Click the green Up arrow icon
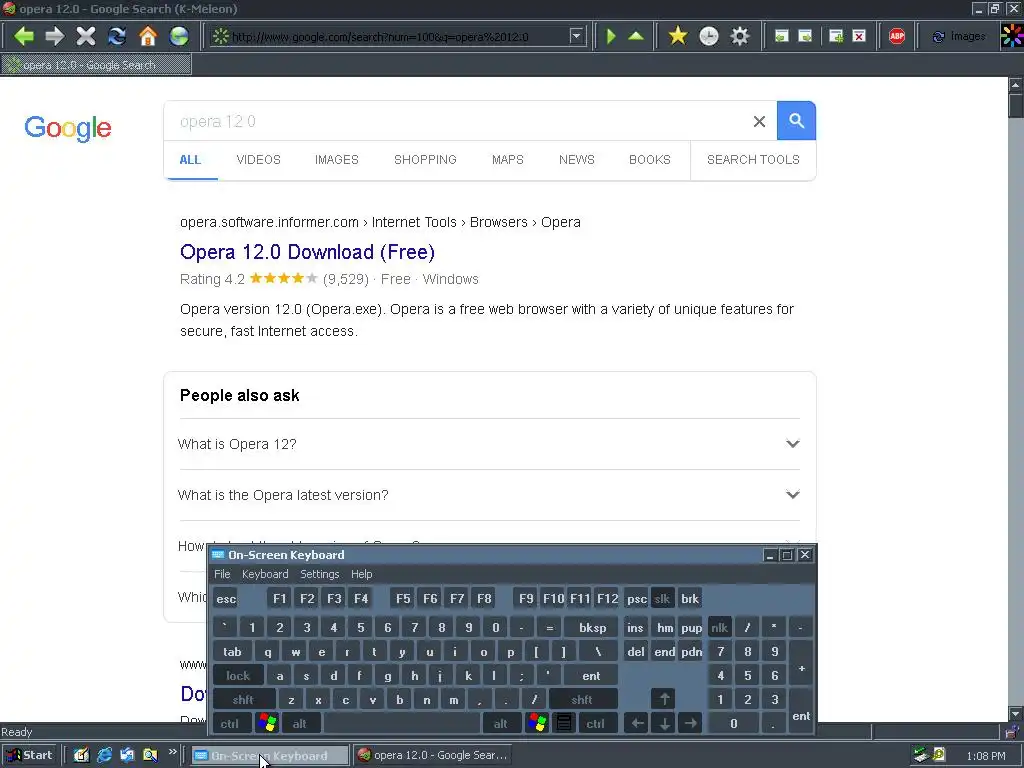Image resolution: width=1024 pixels, height=768 pixels. (636, 36)
